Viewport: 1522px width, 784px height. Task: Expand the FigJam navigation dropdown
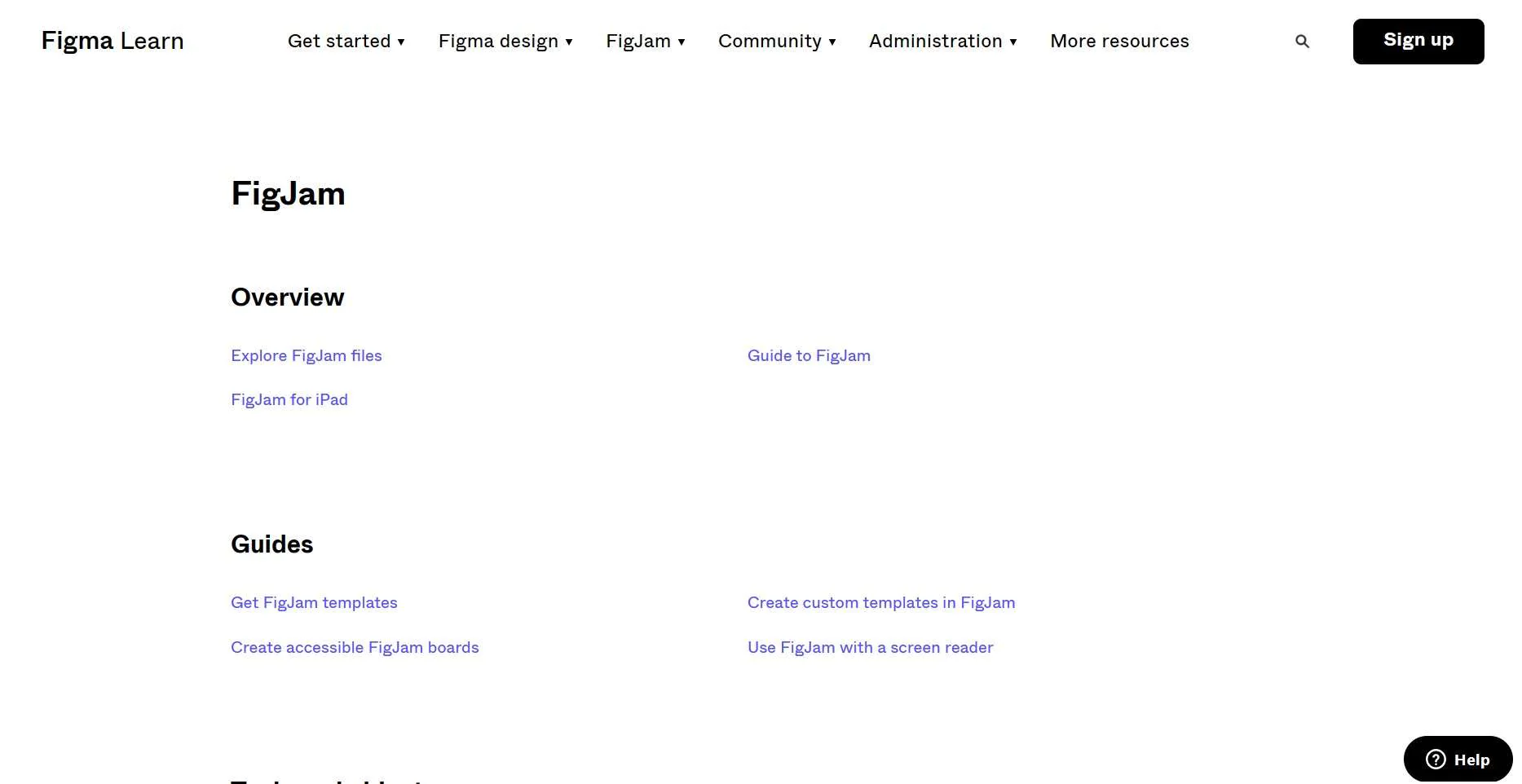click(646, 42)
